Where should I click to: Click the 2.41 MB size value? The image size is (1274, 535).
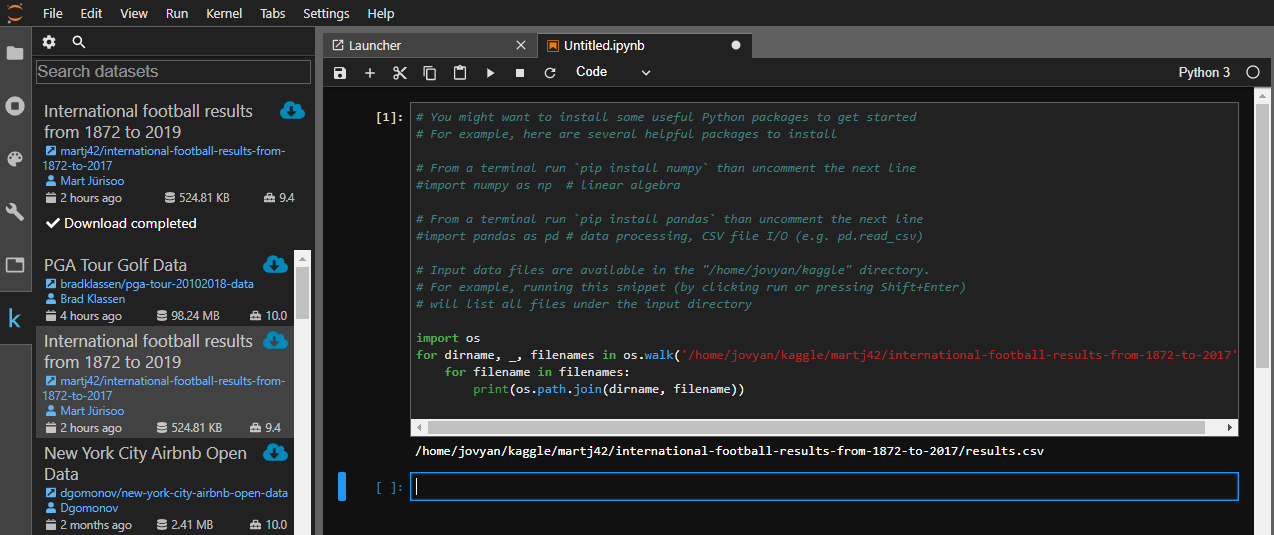pyautogui.click(x=190, y=525)
